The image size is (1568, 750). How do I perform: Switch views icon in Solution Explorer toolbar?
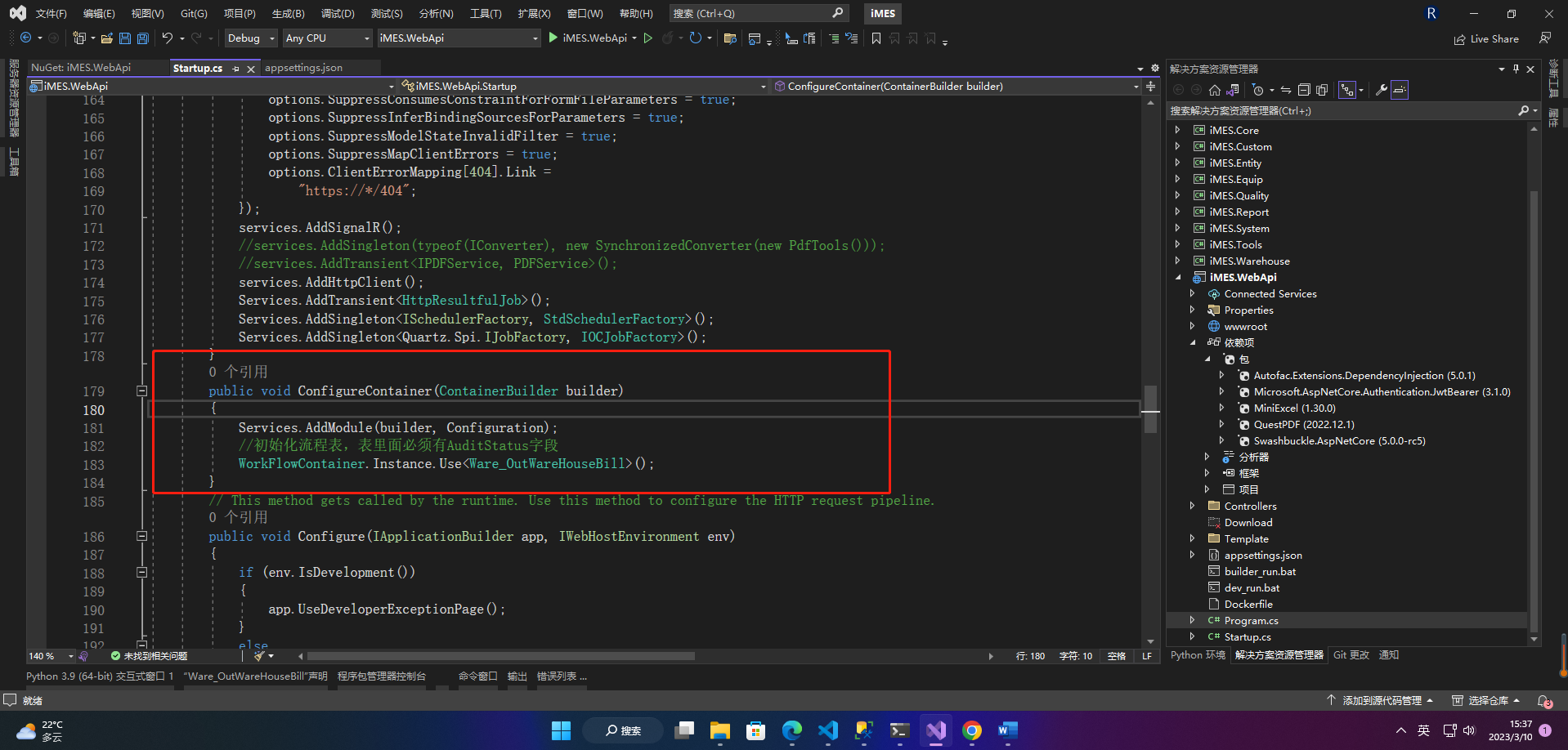click(x=1233, y=90)
